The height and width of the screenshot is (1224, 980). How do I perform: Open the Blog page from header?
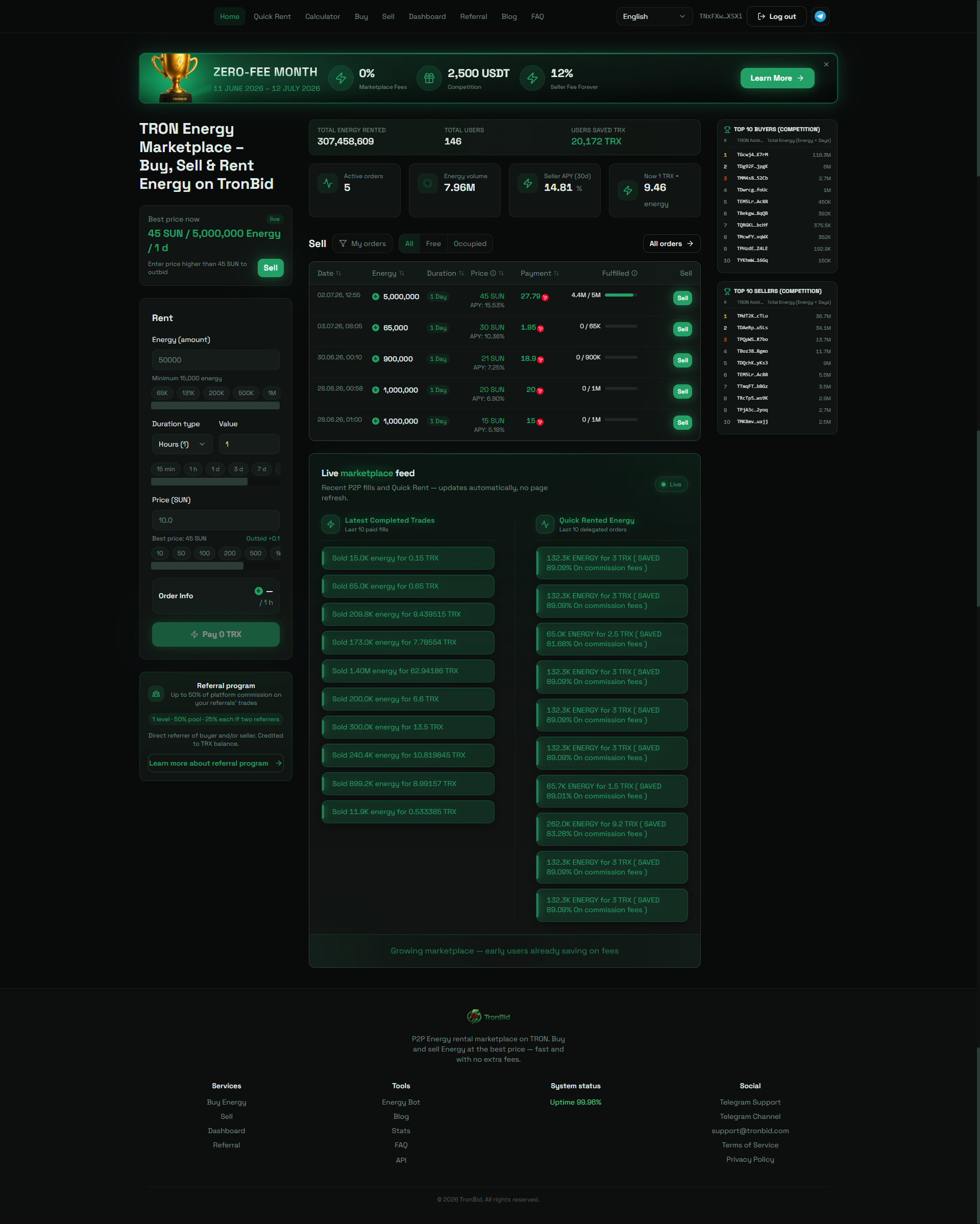(509, 16)
